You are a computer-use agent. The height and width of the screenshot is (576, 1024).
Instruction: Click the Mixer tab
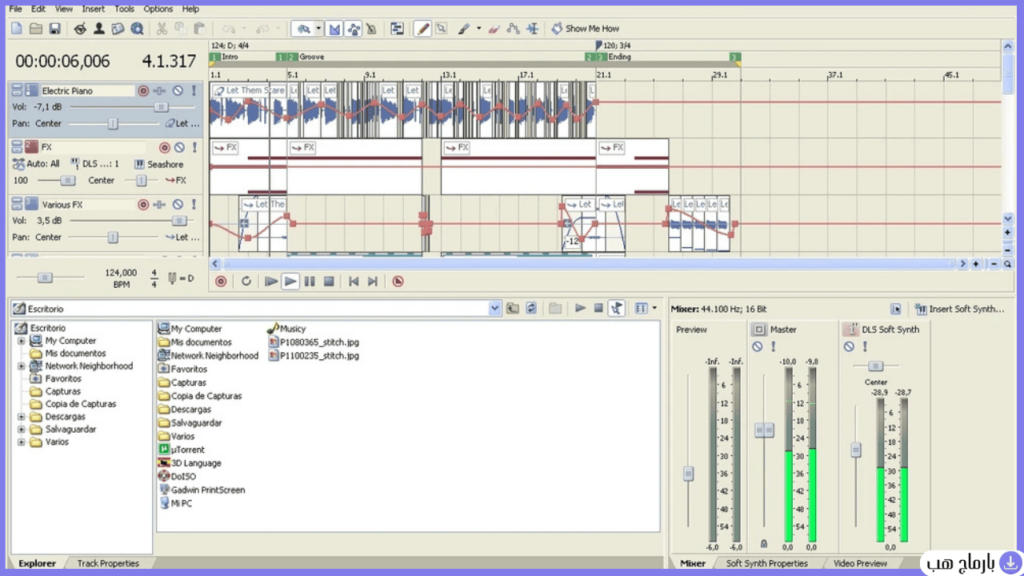tap(692, 564)
